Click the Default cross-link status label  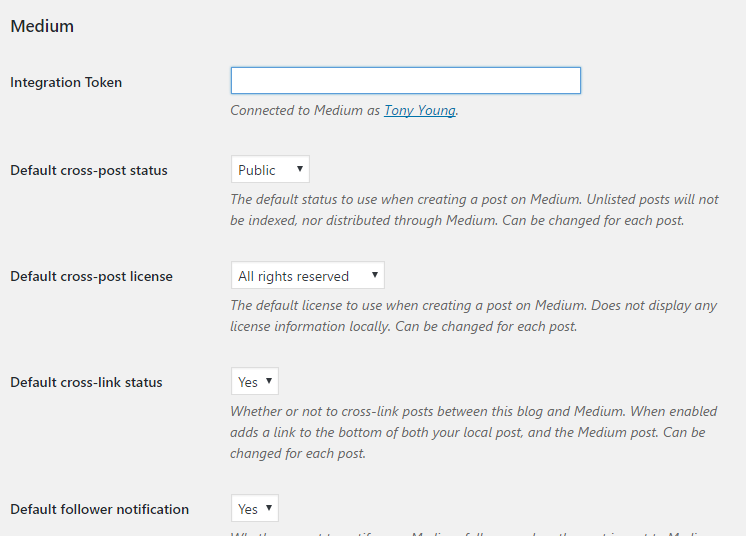tap(86, 383)
